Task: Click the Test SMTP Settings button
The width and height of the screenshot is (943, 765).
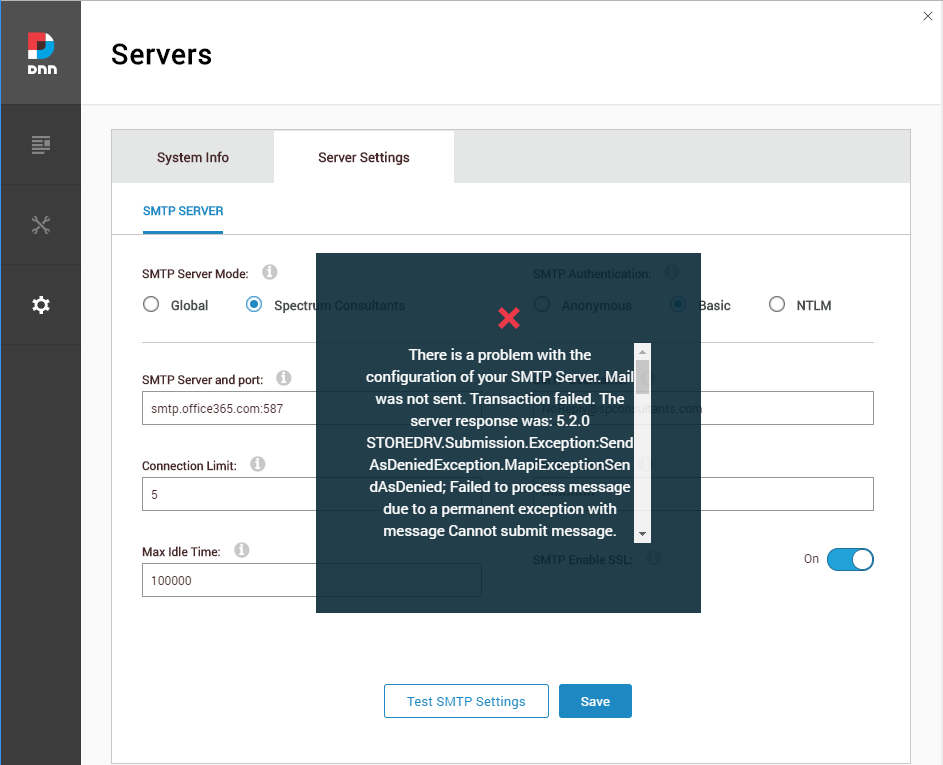Action: (466, 701)
